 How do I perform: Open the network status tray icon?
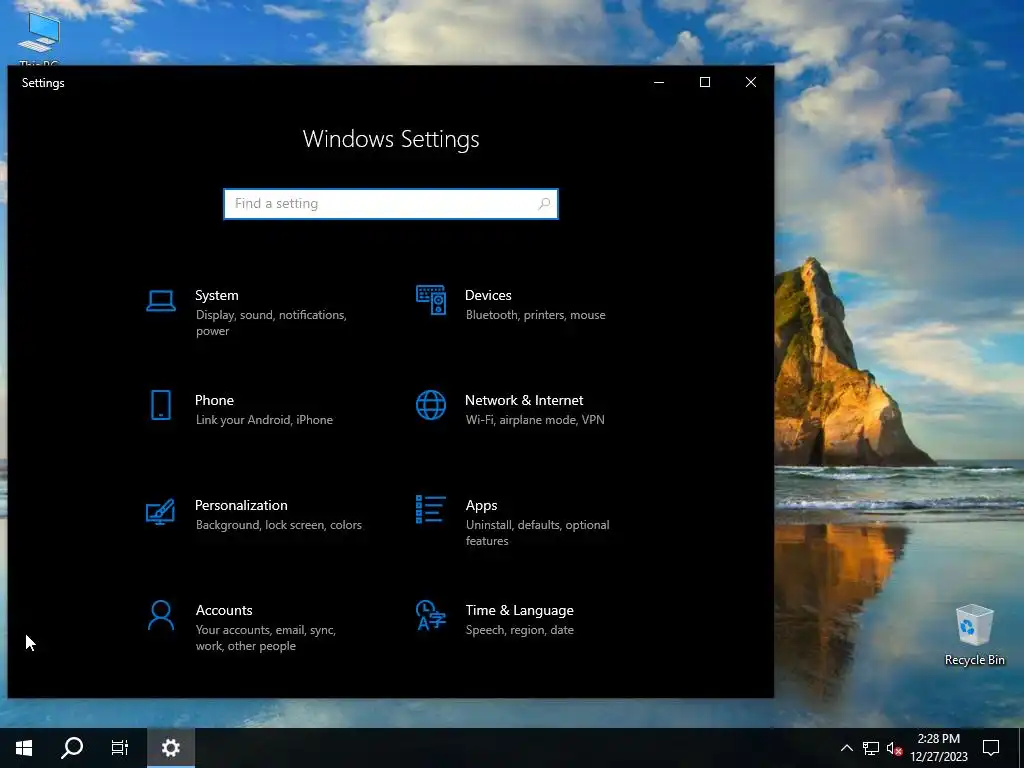point(871,748)
